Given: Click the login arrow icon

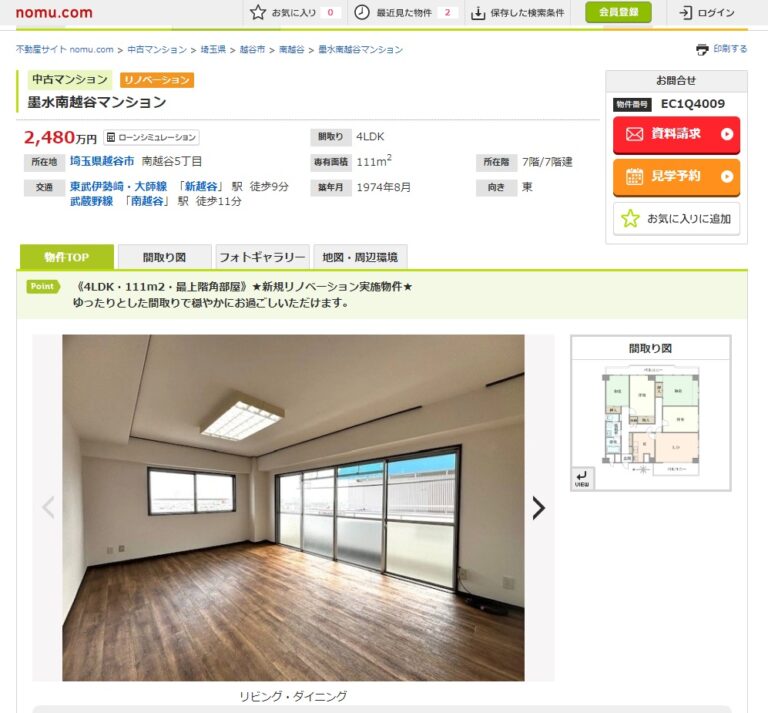Looking at the screenshot, I should click(x=686, y=13).
